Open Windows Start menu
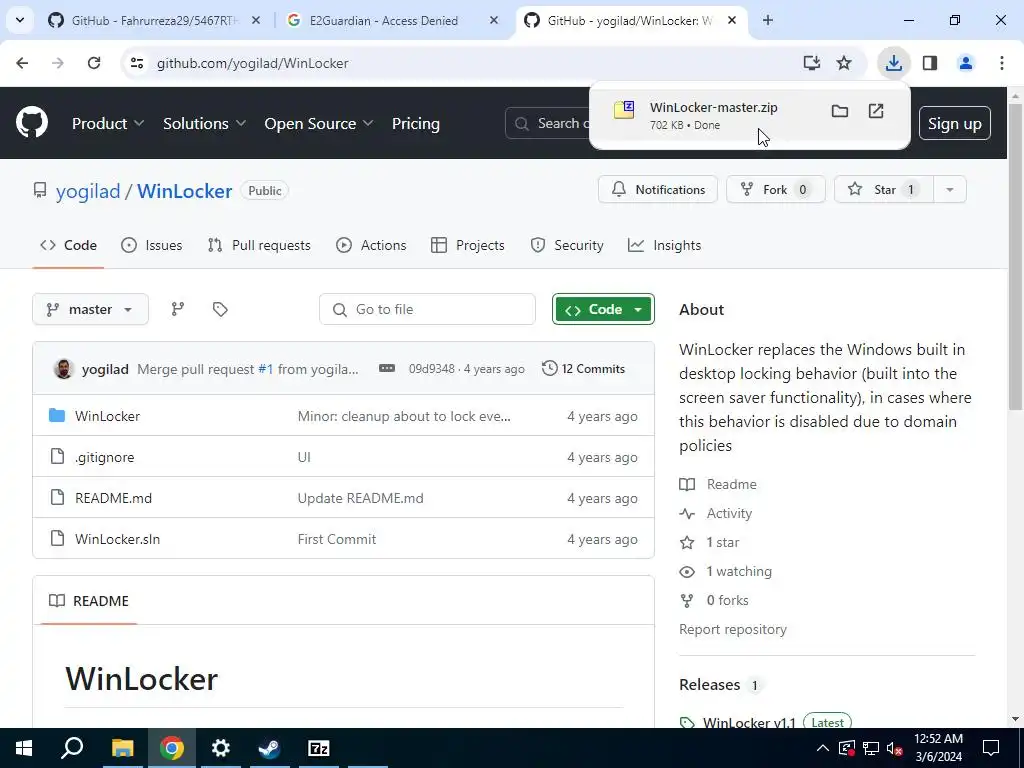The image size is (1024, 768). coord(24,748)
